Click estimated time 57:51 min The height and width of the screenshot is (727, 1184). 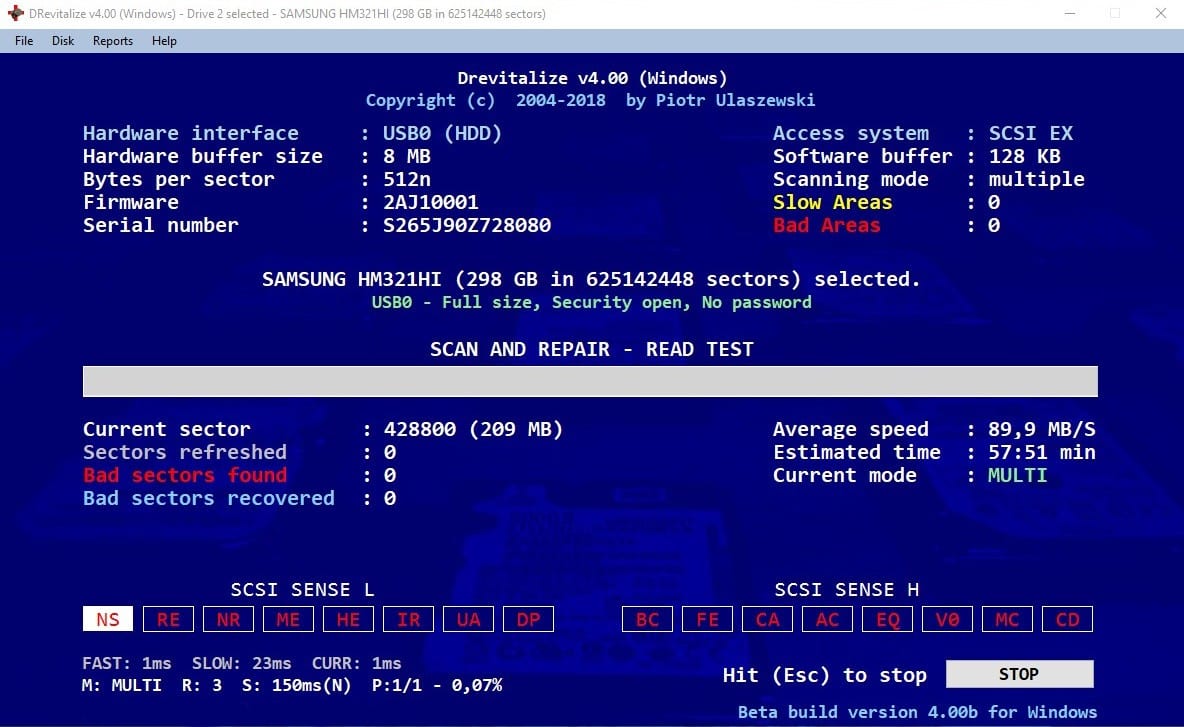[x=1041, y=452]
